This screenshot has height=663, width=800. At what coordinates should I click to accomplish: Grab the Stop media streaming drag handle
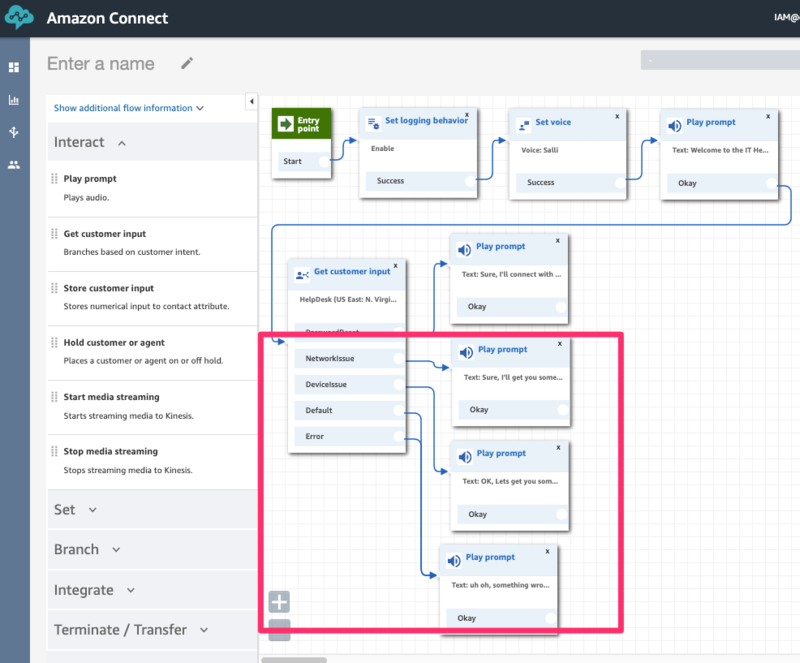(x=54, y=451)
